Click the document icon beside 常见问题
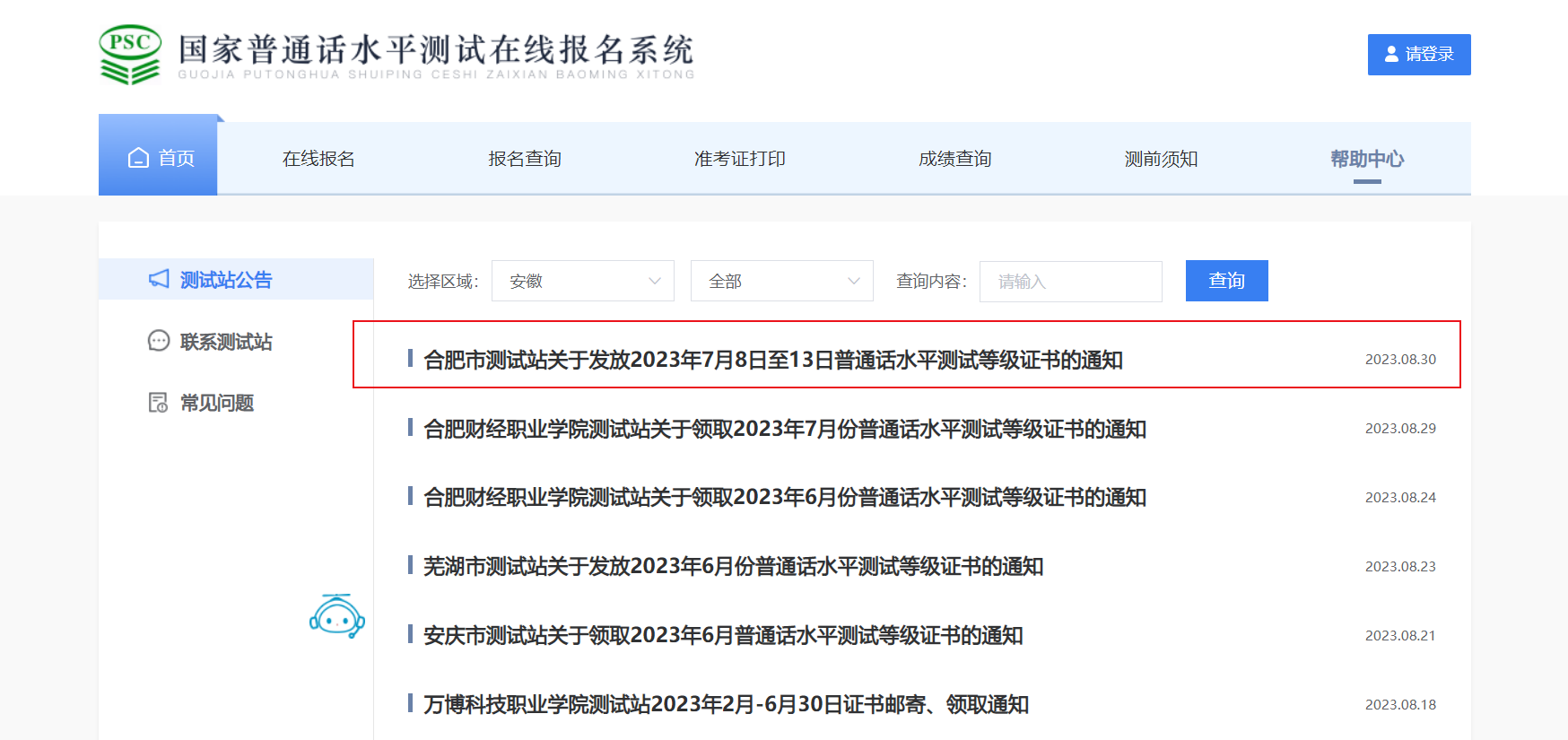This screenshot has width=1568, height=740. (x=159, y=403)
